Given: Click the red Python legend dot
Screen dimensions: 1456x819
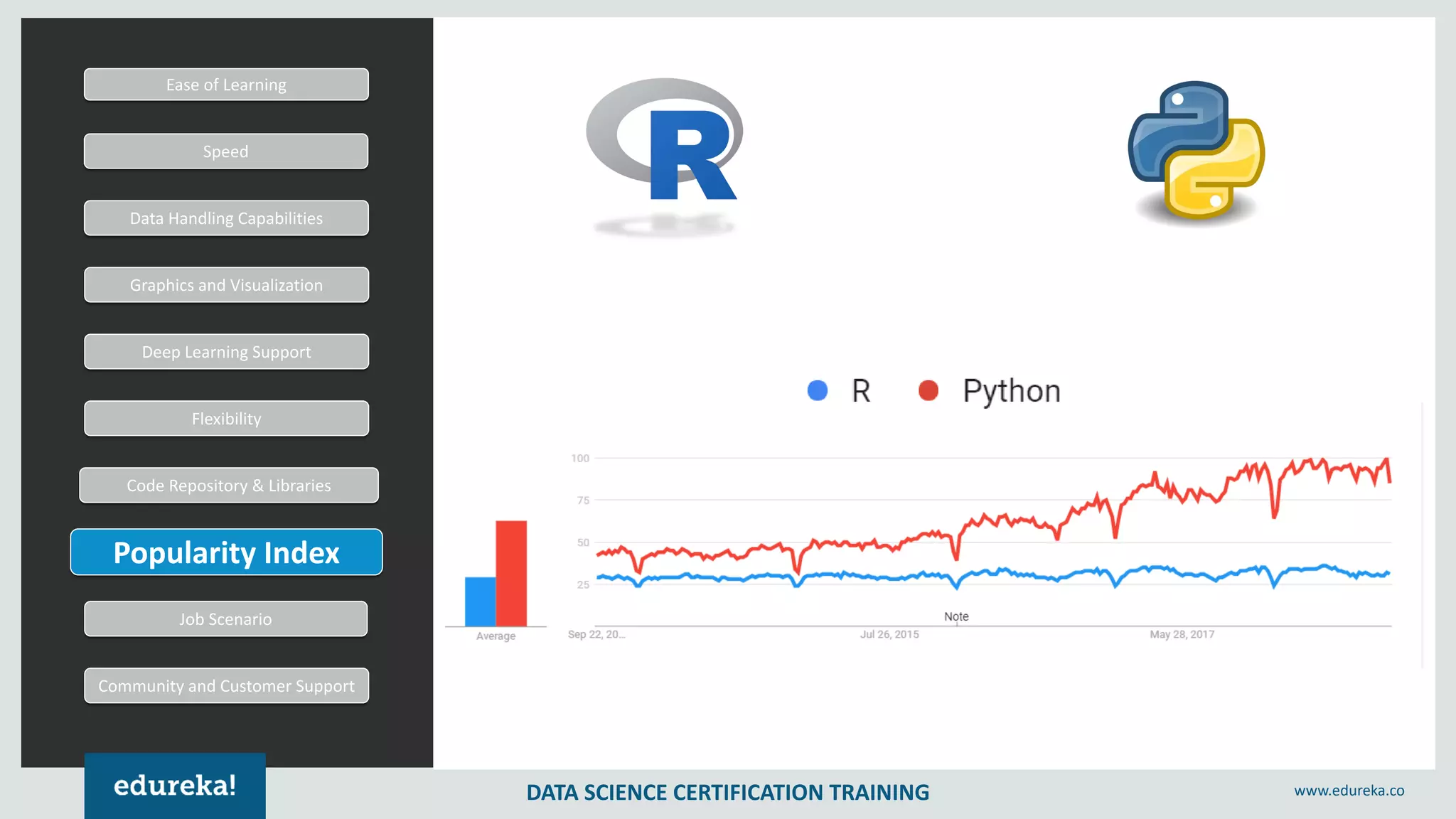Looking at the screenshot, I should 928,390.
